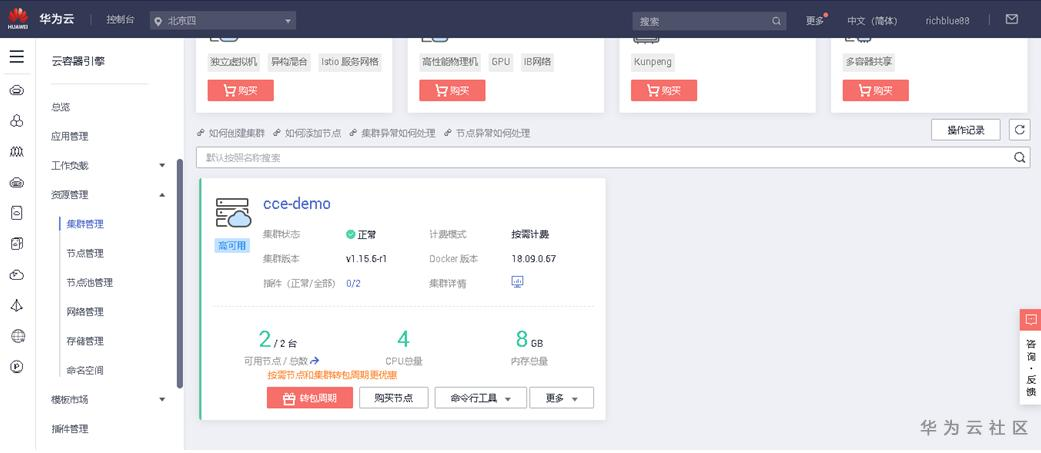Click the 控制台 link in the header
The image size is (1041, 453).
pos(120,19)
